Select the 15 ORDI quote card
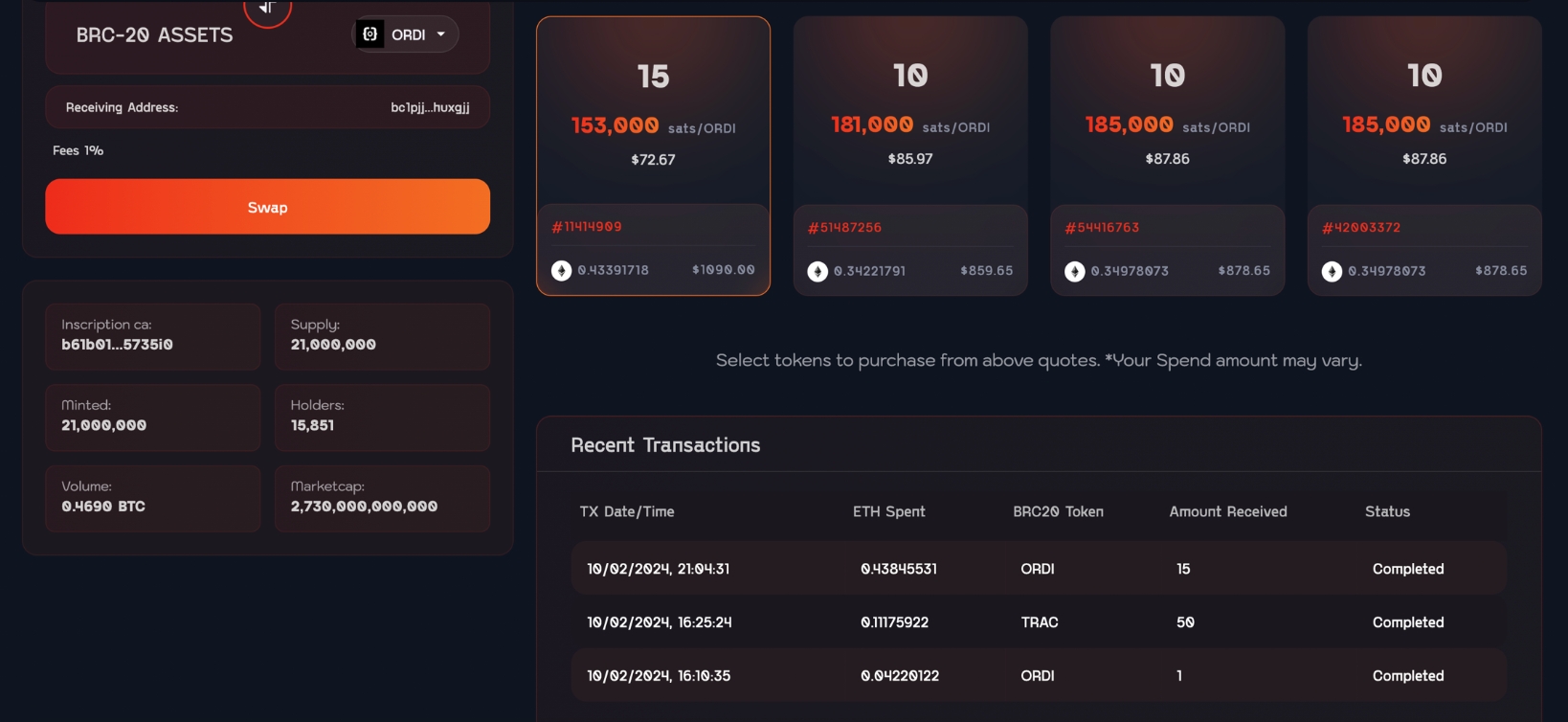Viewport: 1568px width, 722px height. pos(653,115)
